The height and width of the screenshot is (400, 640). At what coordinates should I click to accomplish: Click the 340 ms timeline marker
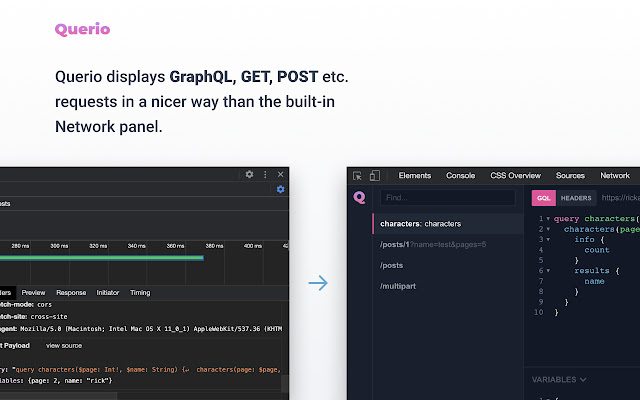point(136,246)
